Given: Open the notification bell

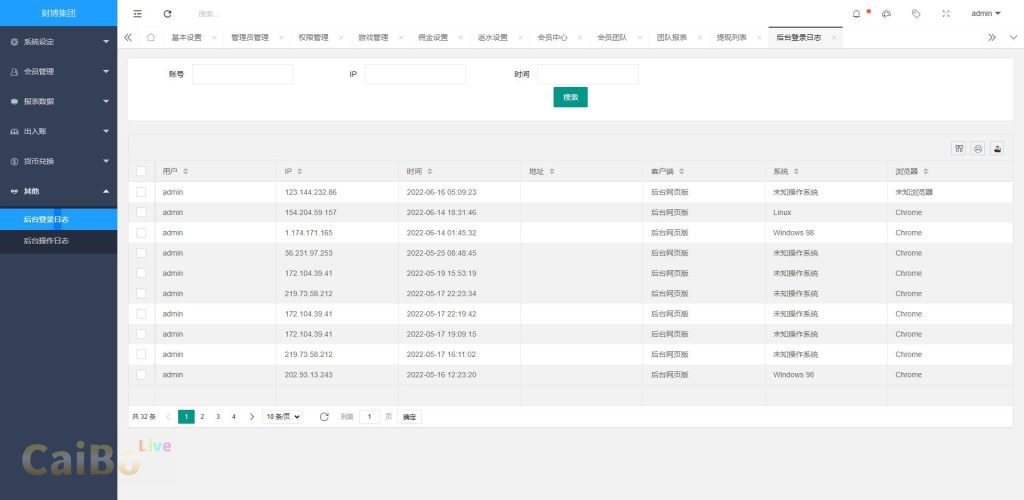Looking at the screenshot, I should 856,13.
